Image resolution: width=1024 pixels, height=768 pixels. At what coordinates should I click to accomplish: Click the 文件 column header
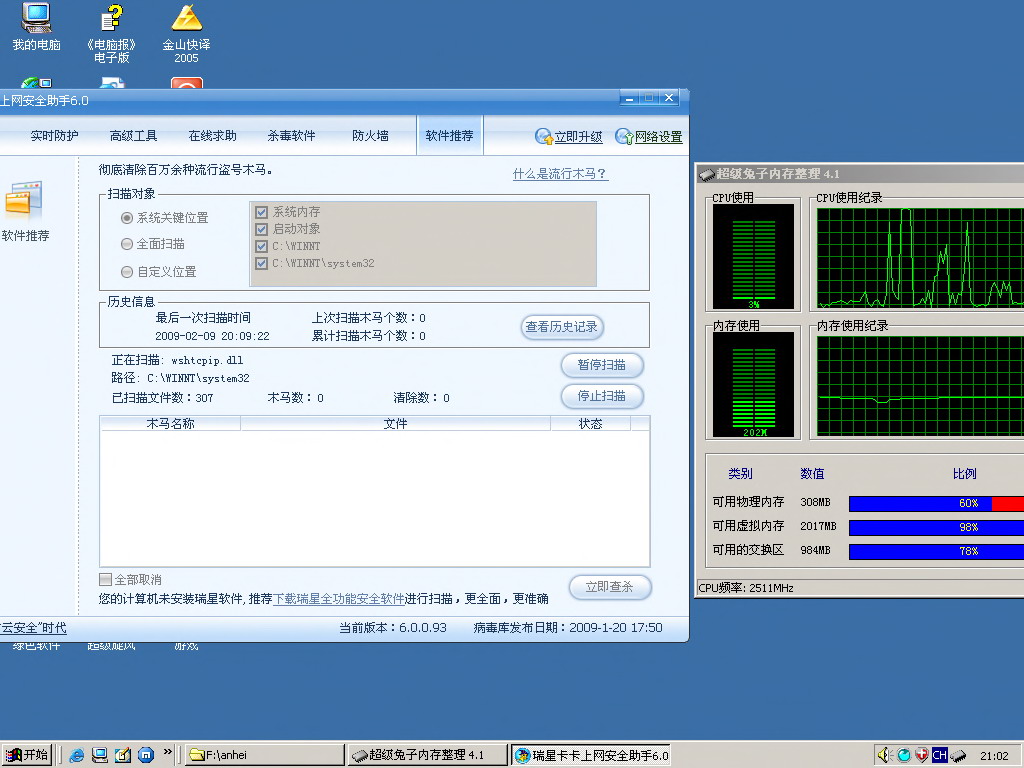(395, 424)
